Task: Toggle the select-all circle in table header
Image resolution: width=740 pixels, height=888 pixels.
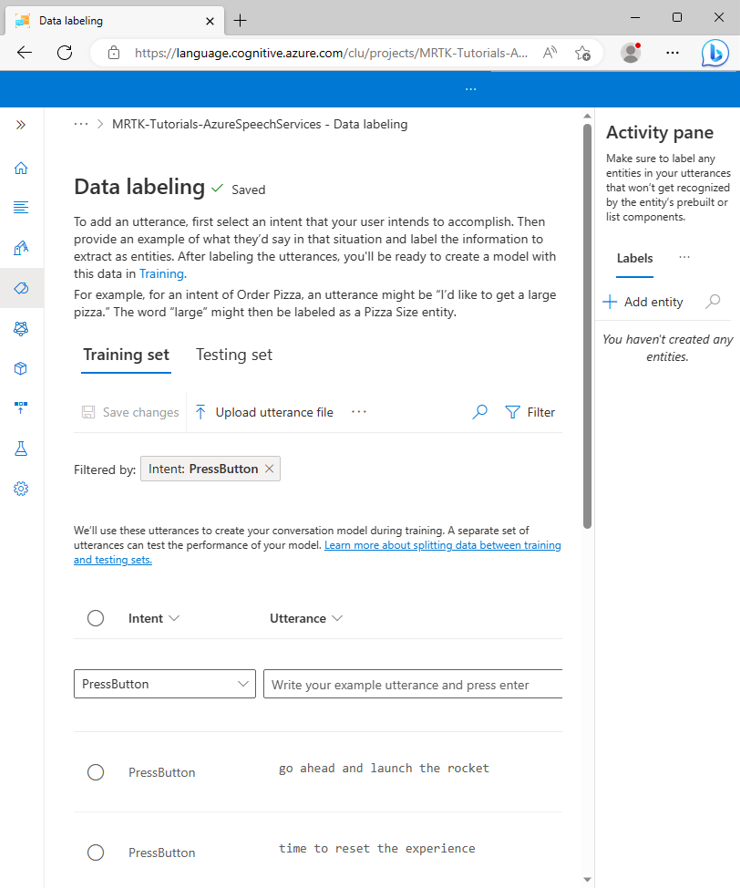Action: click(x=96, y=618)
